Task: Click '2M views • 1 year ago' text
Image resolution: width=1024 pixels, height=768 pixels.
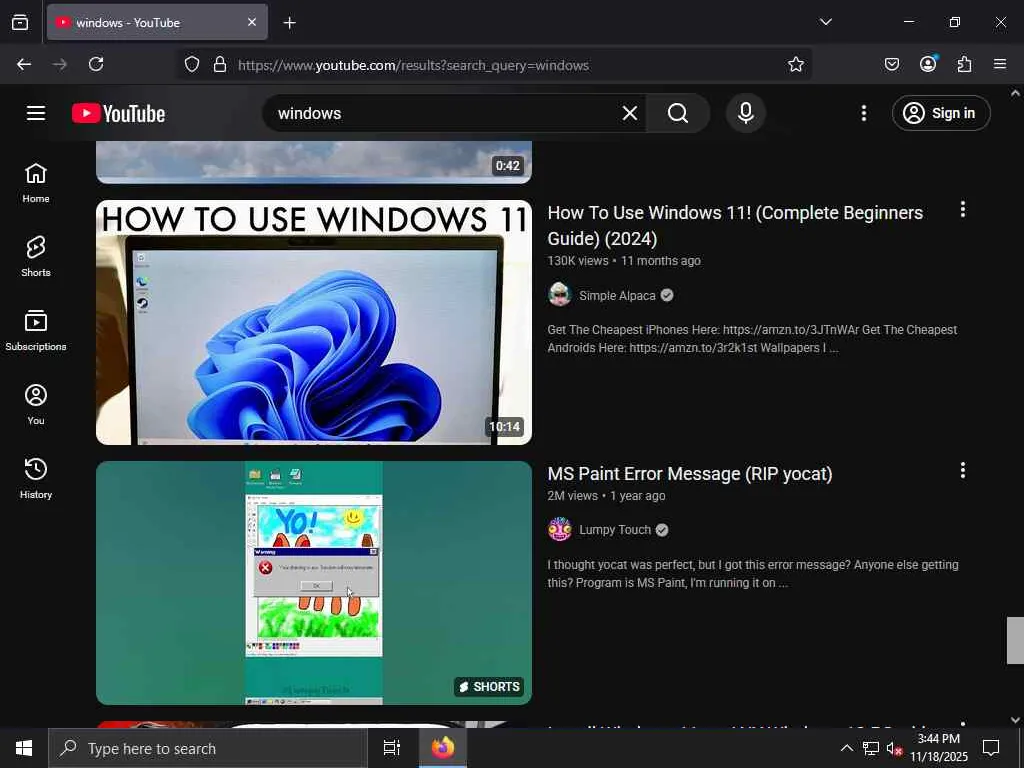Action: (x=606, y=496)
